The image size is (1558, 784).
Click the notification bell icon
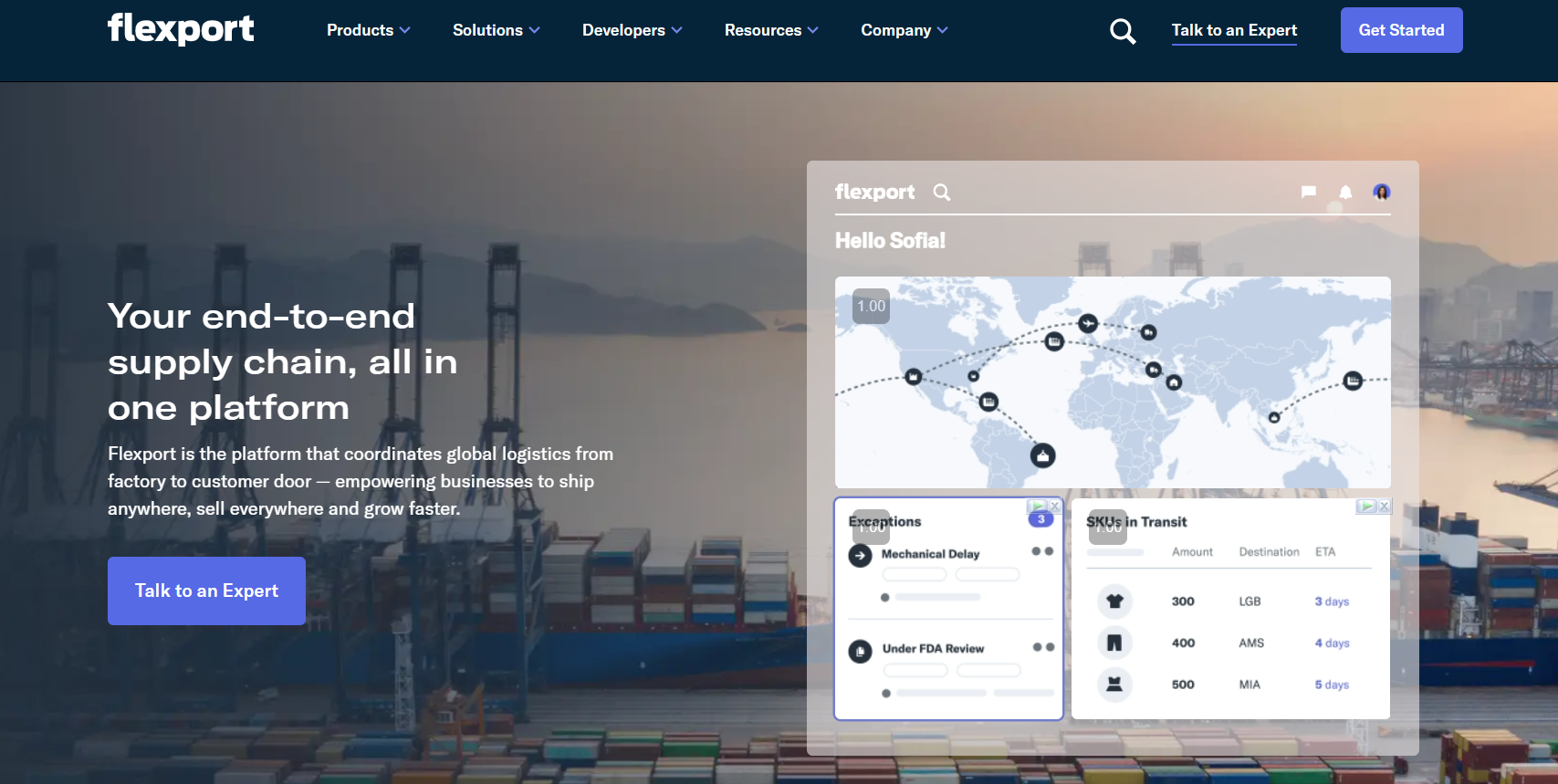pyautogui.click(x=1345, y=192)
